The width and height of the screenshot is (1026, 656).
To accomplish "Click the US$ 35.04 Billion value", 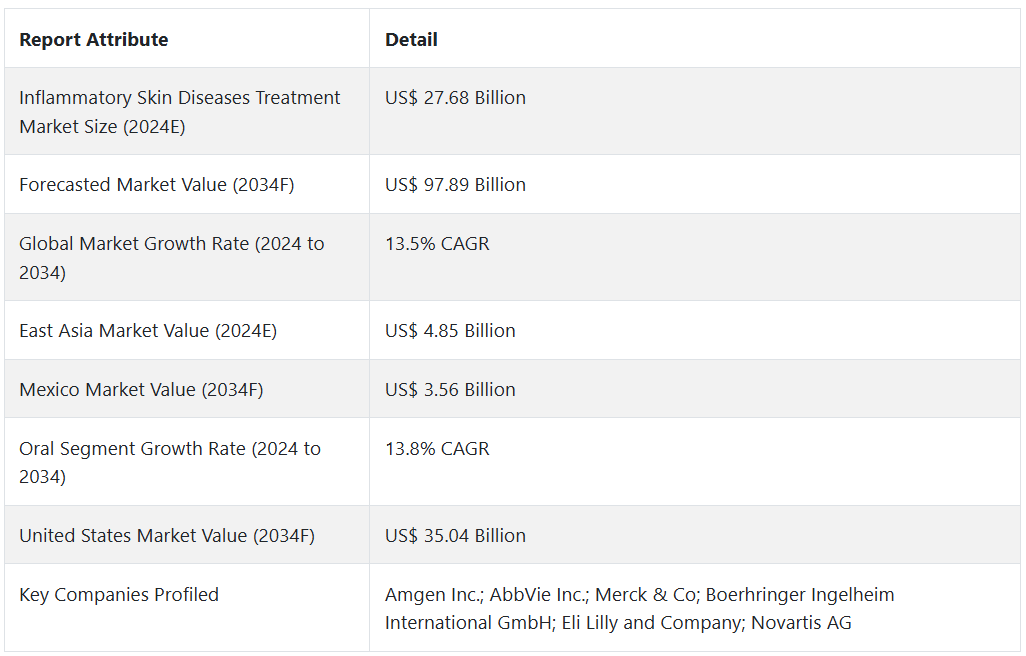I will click(455, 536).
